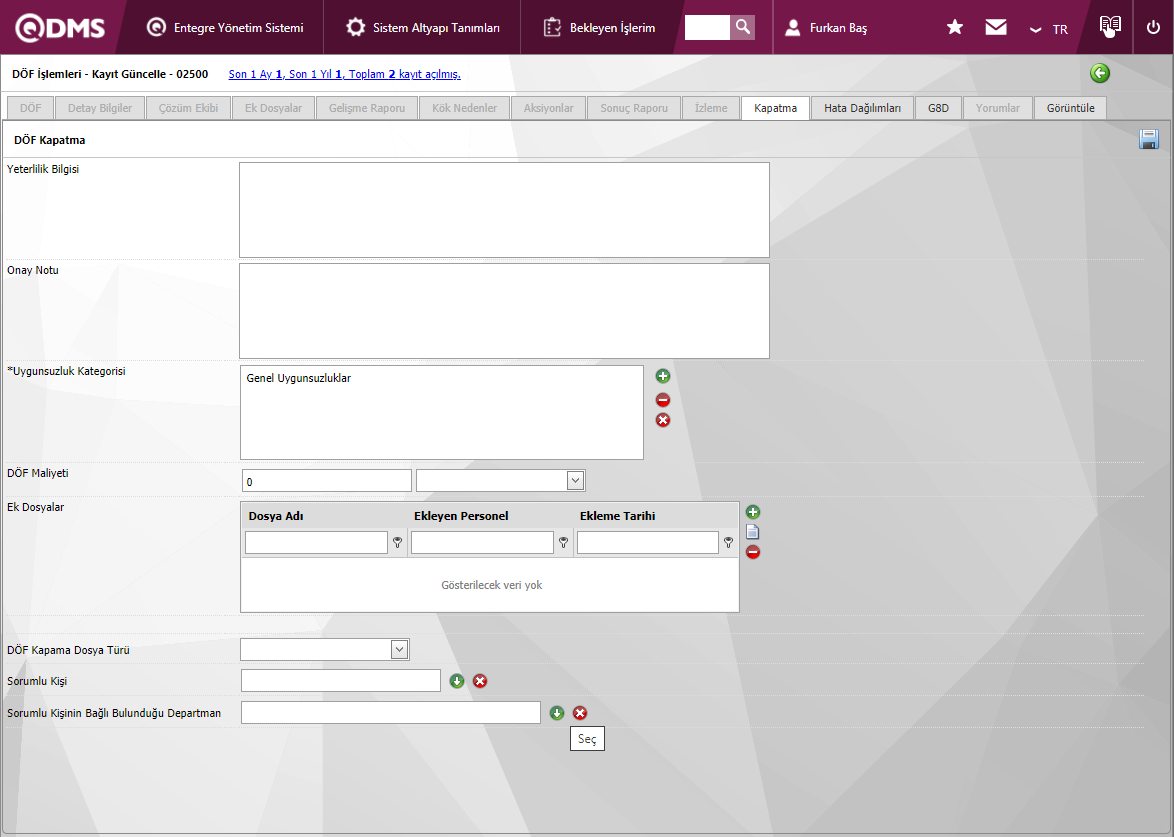Open the TR language selector
The height and width of the screenshot is (837, 1174).
click(1048, 29)
